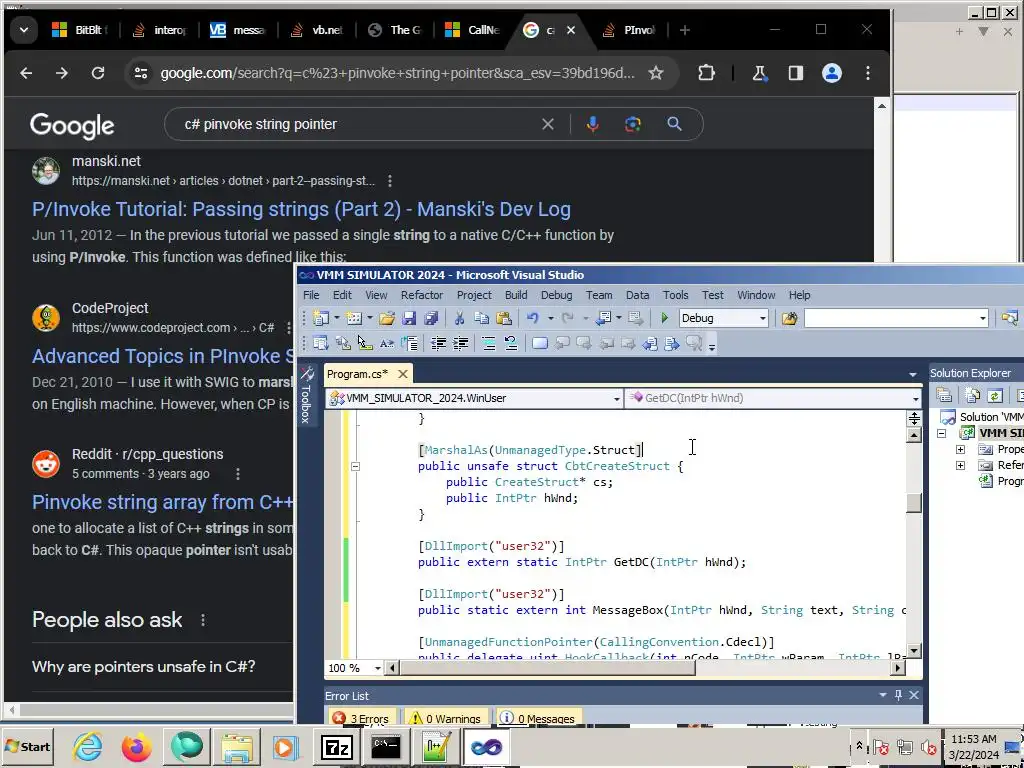The width and height of the screenshot is (1024, 768).
Task: Open the Tools menu
Action: 675,295
